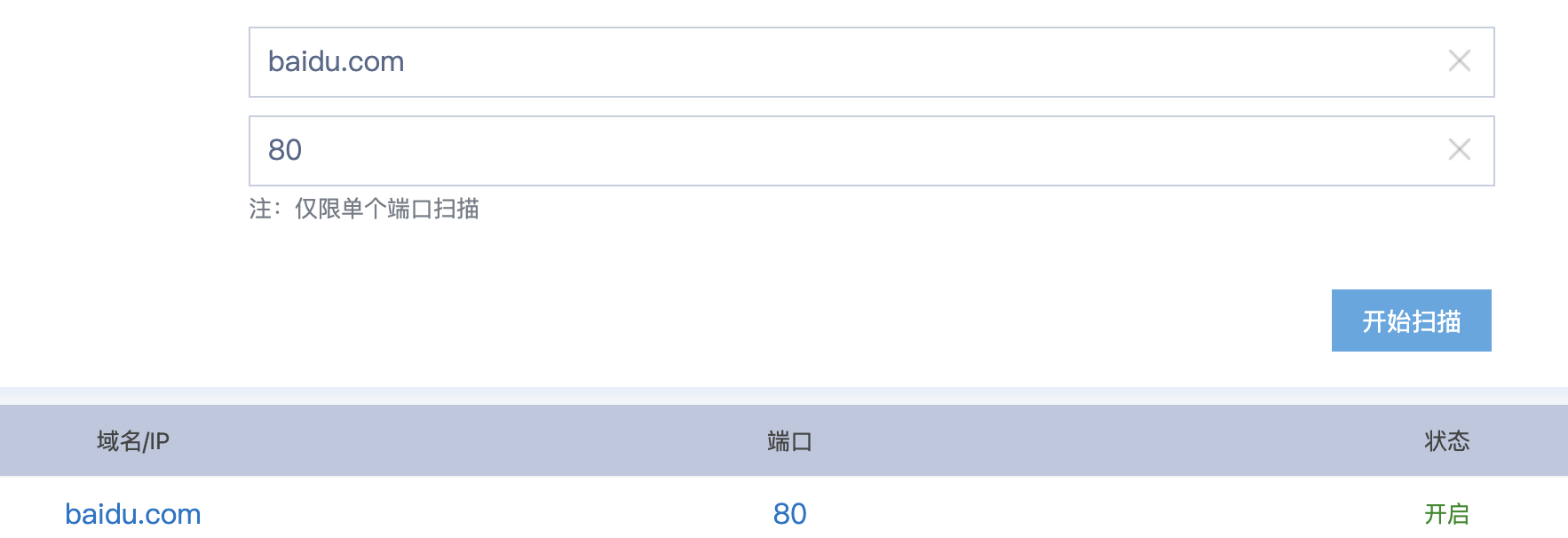Clear the port 80 input using X icon

tap(1459, 150)
